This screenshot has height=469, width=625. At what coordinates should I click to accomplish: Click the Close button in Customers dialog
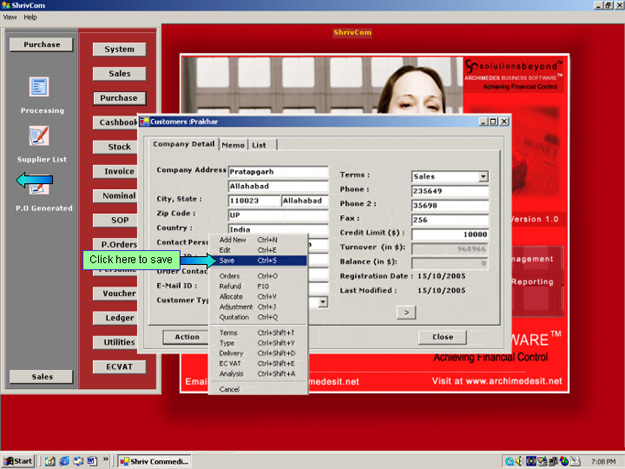(x=442, y=337)
